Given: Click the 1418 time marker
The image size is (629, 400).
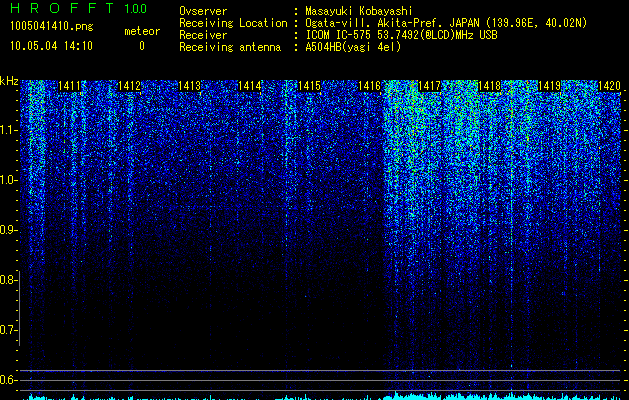Looking at the screenshot, I should pos(489,86).
